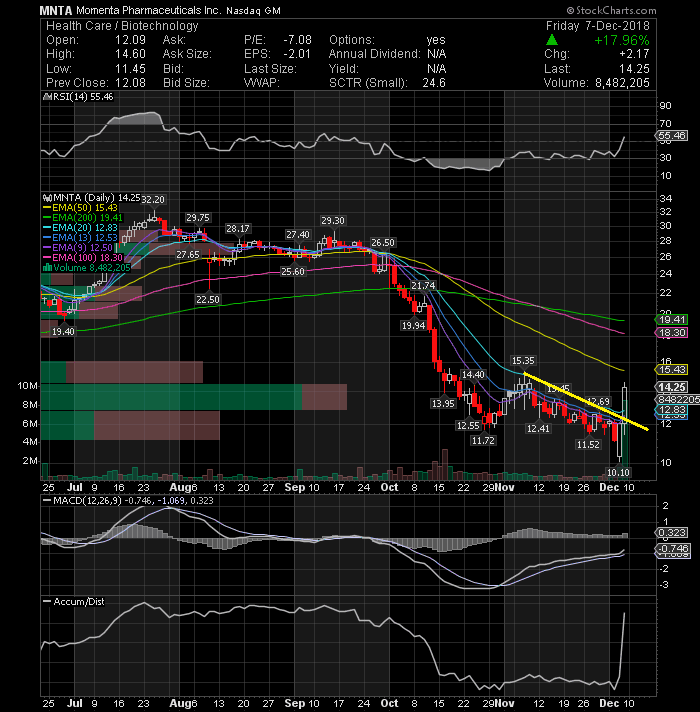700x712 pixels.
Task: Click the Last price 14.25 in the header
Action: tap(634, 69)
